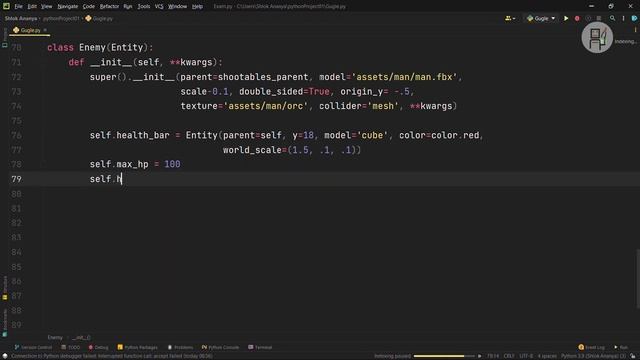Click the debugger connection failed status message
Viewport: 640px width, 360px height.
[x=111, y=356]
